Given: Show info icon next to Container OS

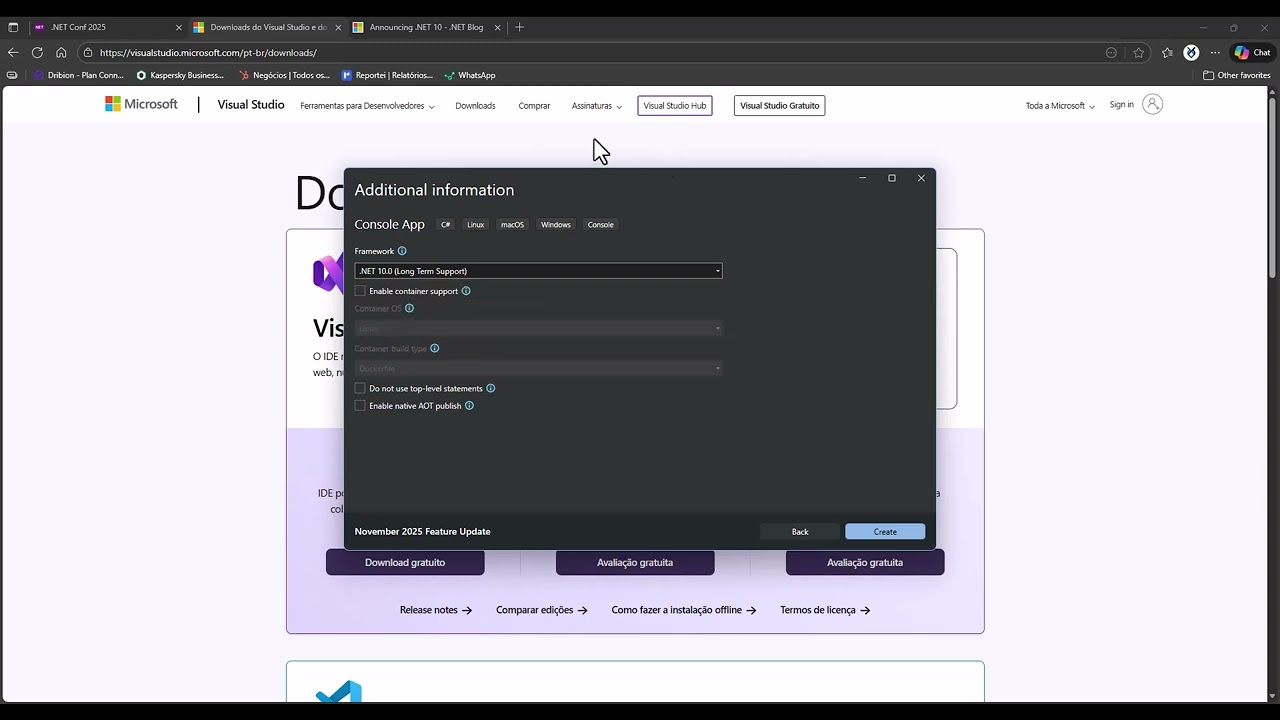Looking at the screenshot, I should coord(409,308).
